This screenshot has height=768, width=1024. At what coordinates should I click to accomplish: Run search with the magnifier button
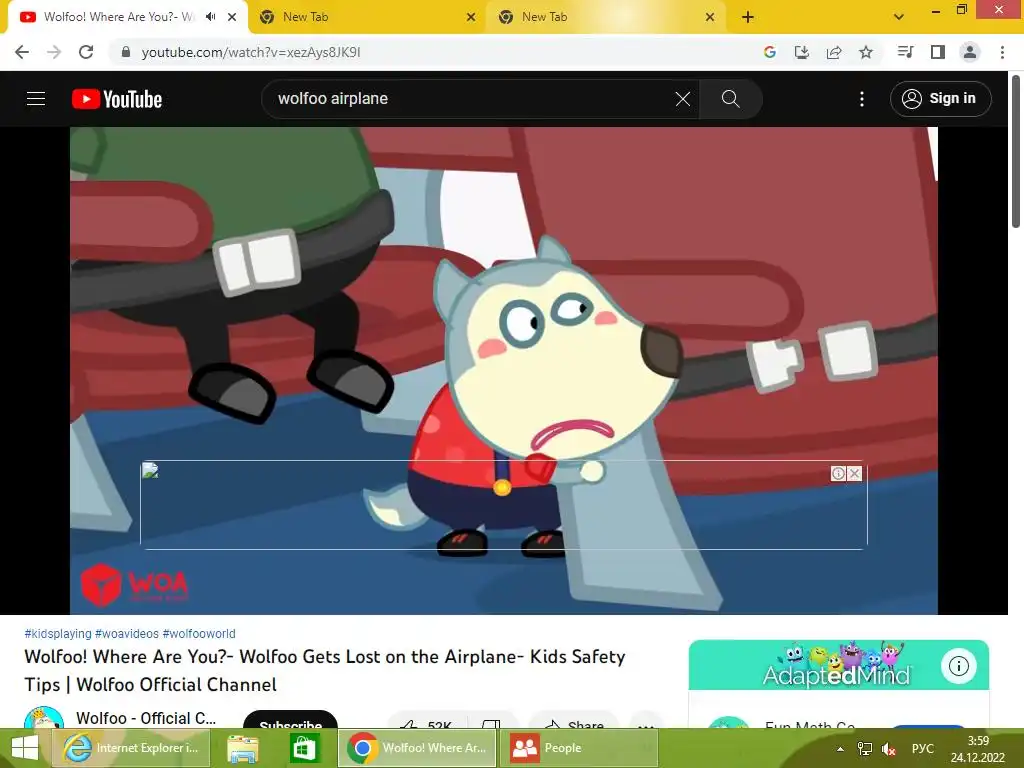pos(730,99)
